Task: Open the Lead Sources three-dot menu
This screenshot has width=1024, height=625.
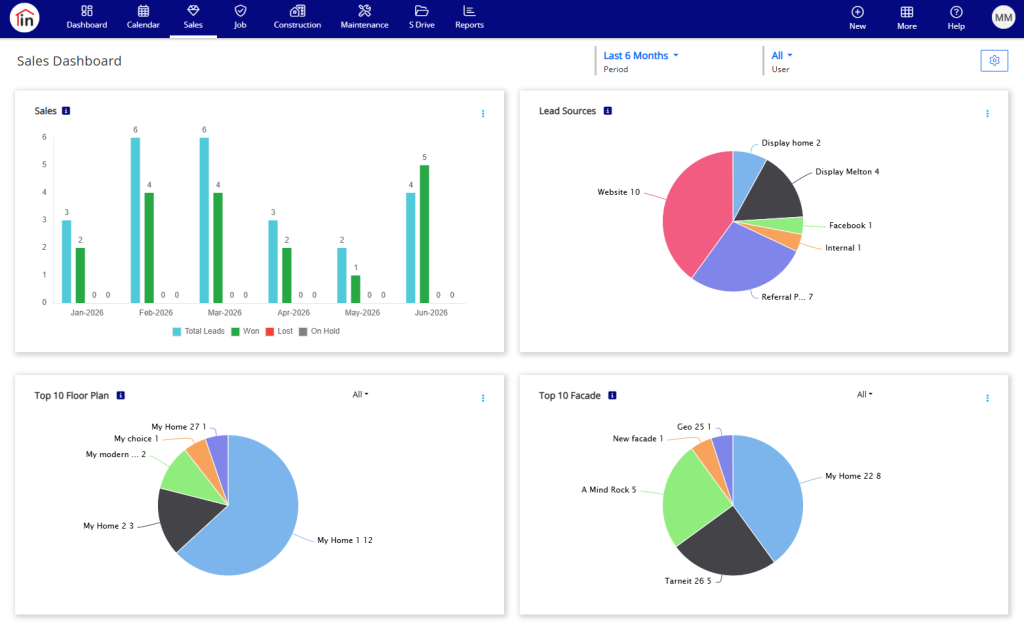Action: (987, 114)
